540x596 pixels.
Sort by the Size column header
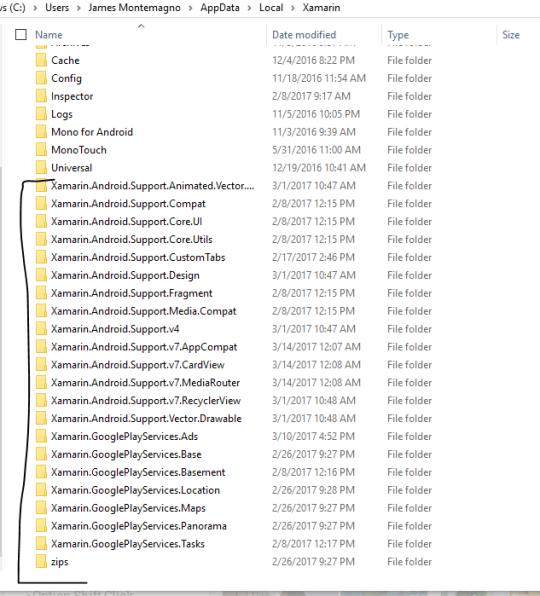click(511, 35)
